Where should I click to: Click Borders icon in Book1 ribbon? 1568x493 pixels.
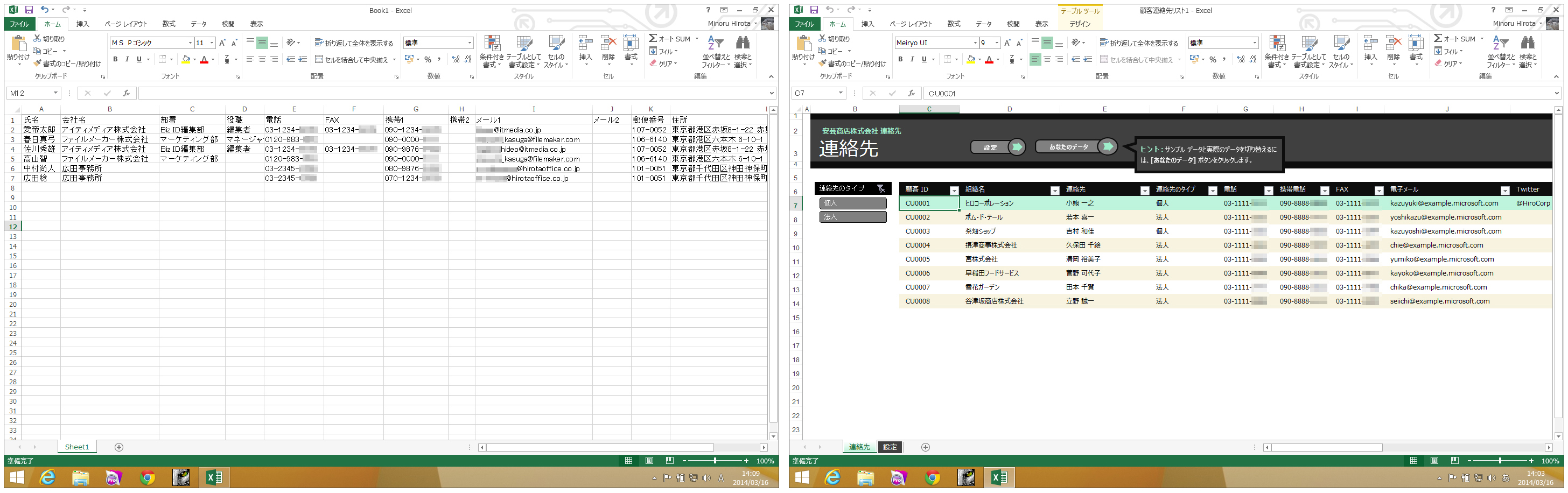click(x=162, y=59)
